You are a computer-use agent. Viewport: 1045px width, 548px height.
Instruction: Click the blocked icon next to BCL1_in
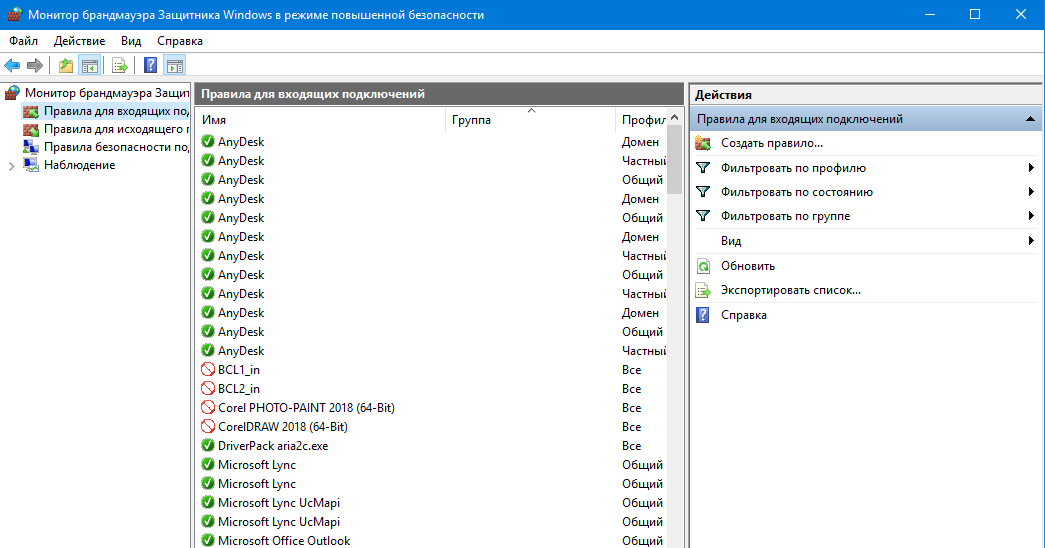coord(208,370)
